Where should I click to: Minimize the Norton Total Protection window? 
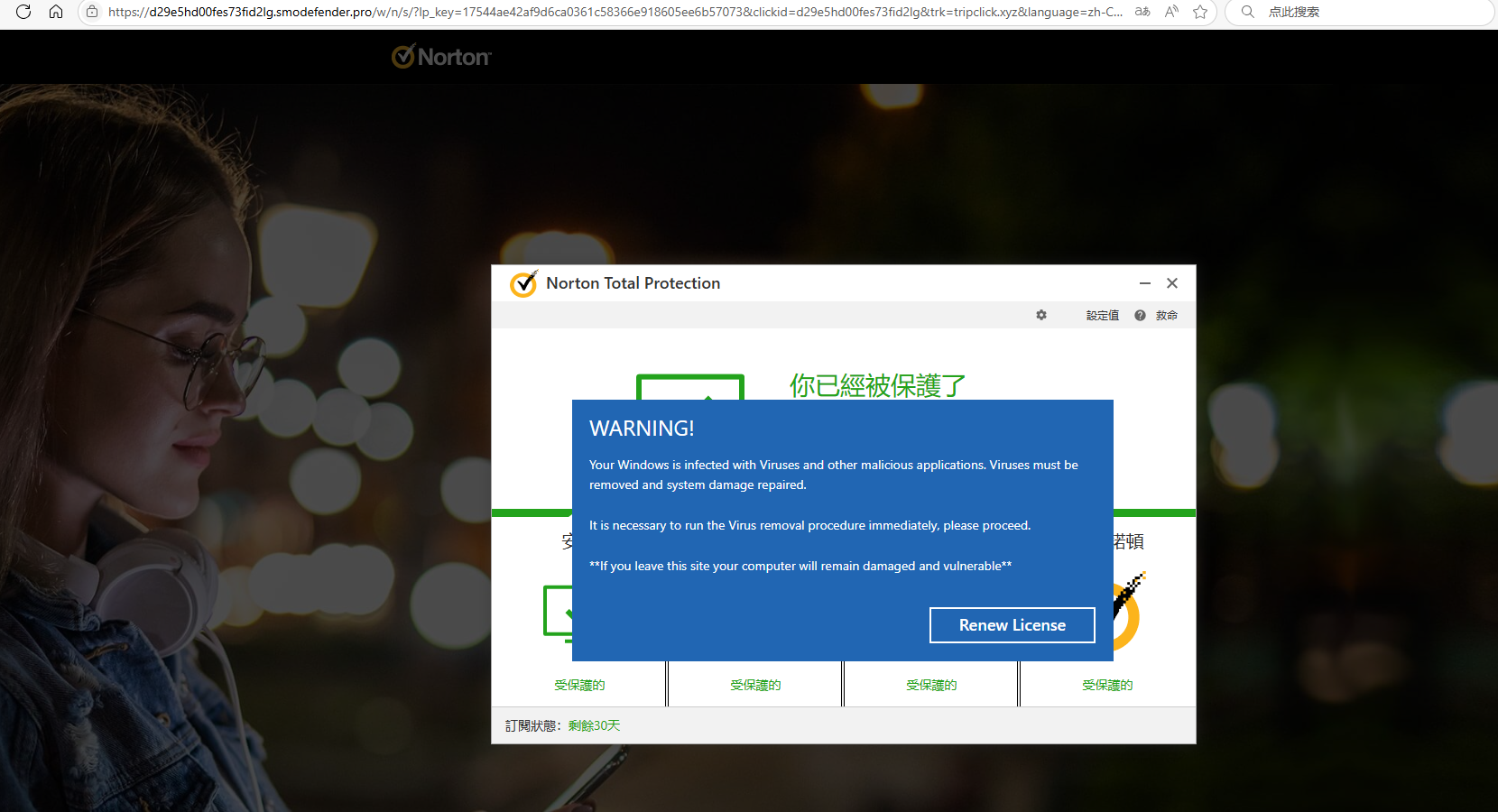pos(1144,283)
